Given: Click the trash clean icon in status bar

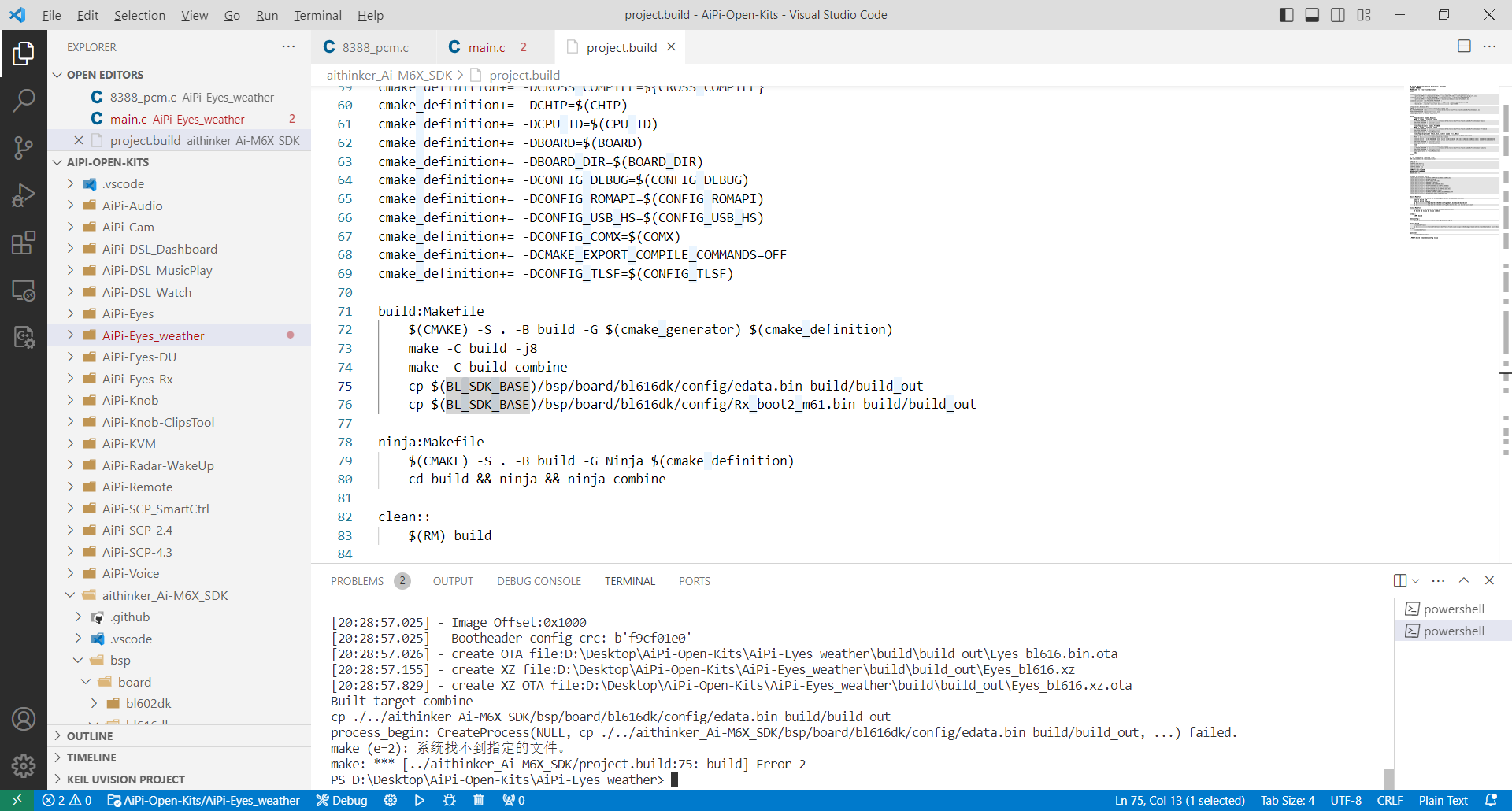Looking at the screenshot, I should [x=479, y=800].
